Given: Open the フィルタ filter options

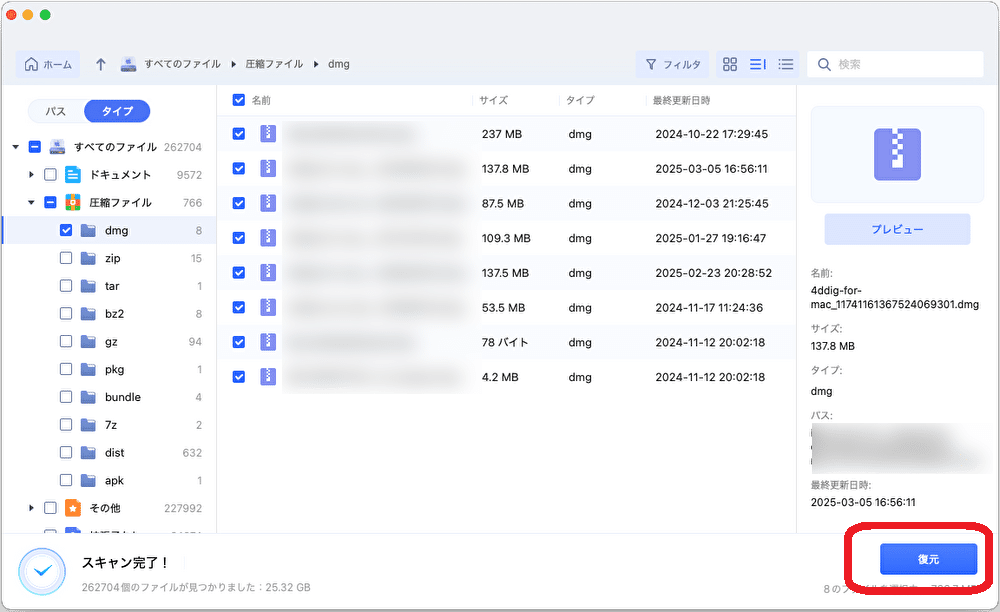Looking at the screenshot, I should tap(672, 63).
